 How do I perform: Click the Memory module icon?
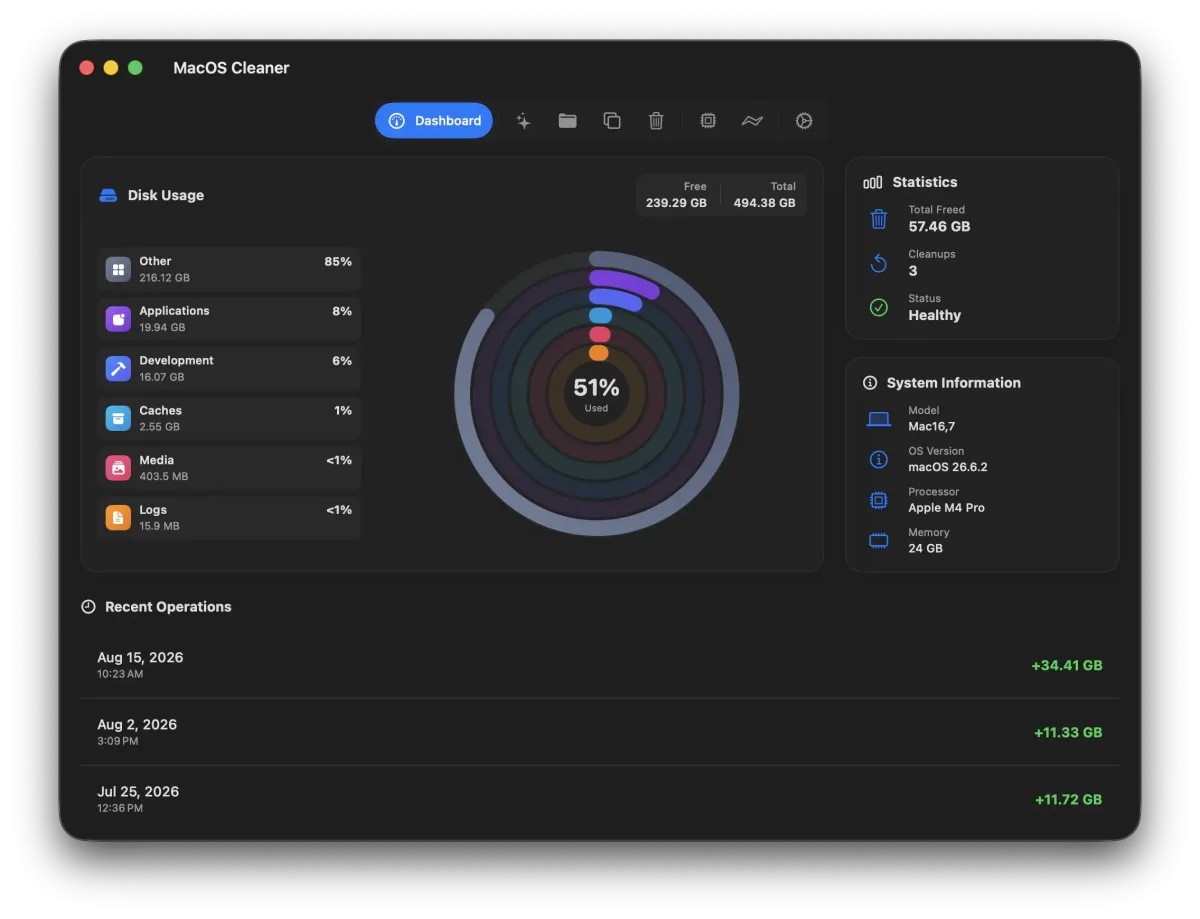(x=879, y=541)
